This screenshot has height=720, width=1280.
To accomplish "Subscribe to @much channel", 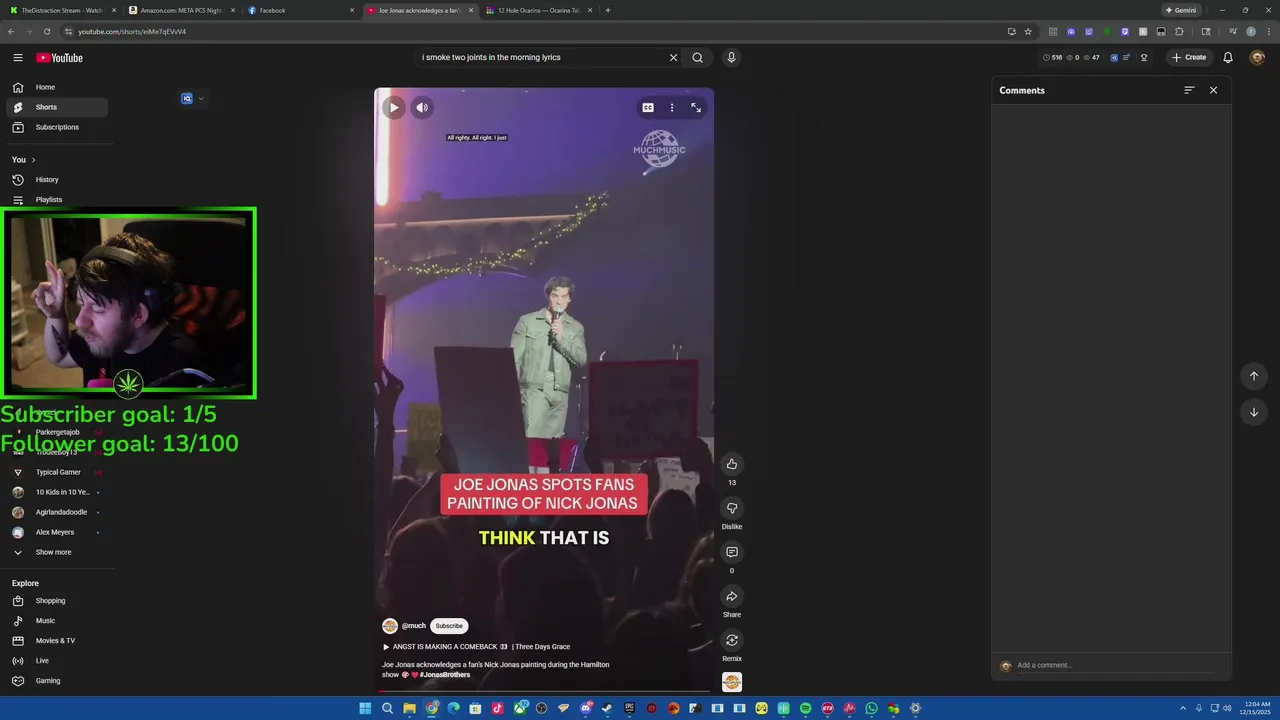I will point(449,626).
